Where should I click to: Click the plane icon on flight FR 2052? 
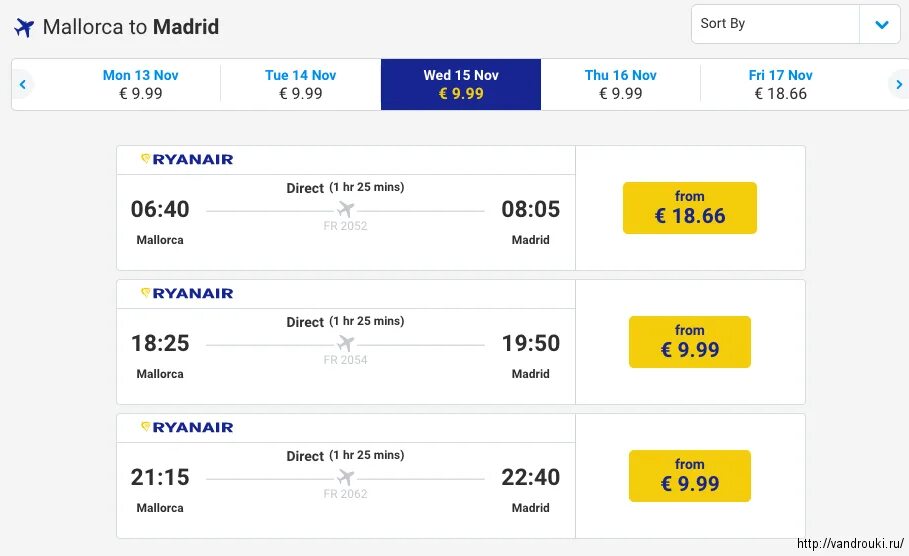tap(346, 209)
